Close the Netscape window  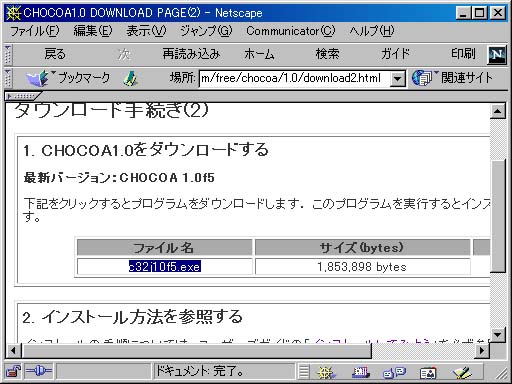(x=498, y=13)
